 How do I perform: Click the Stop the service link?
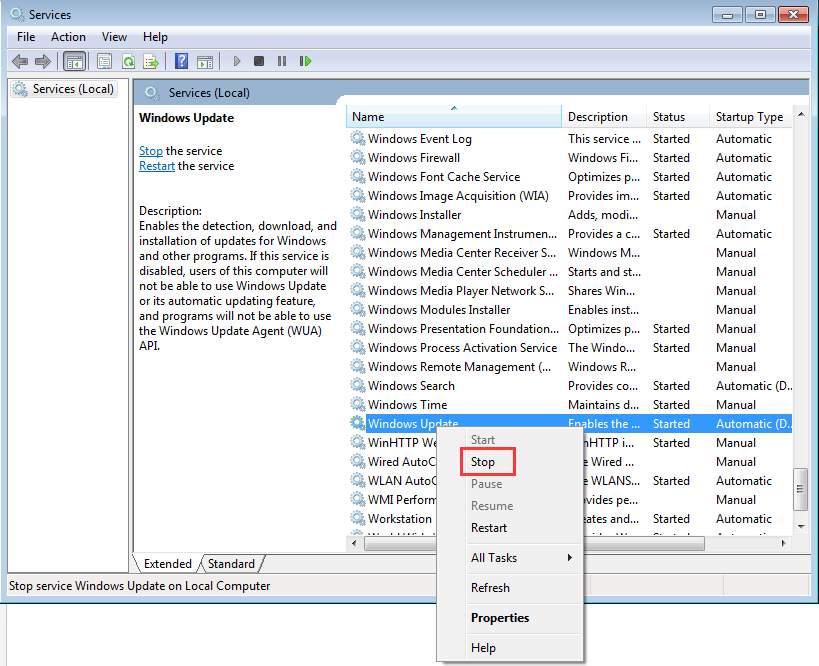point(150,151)
